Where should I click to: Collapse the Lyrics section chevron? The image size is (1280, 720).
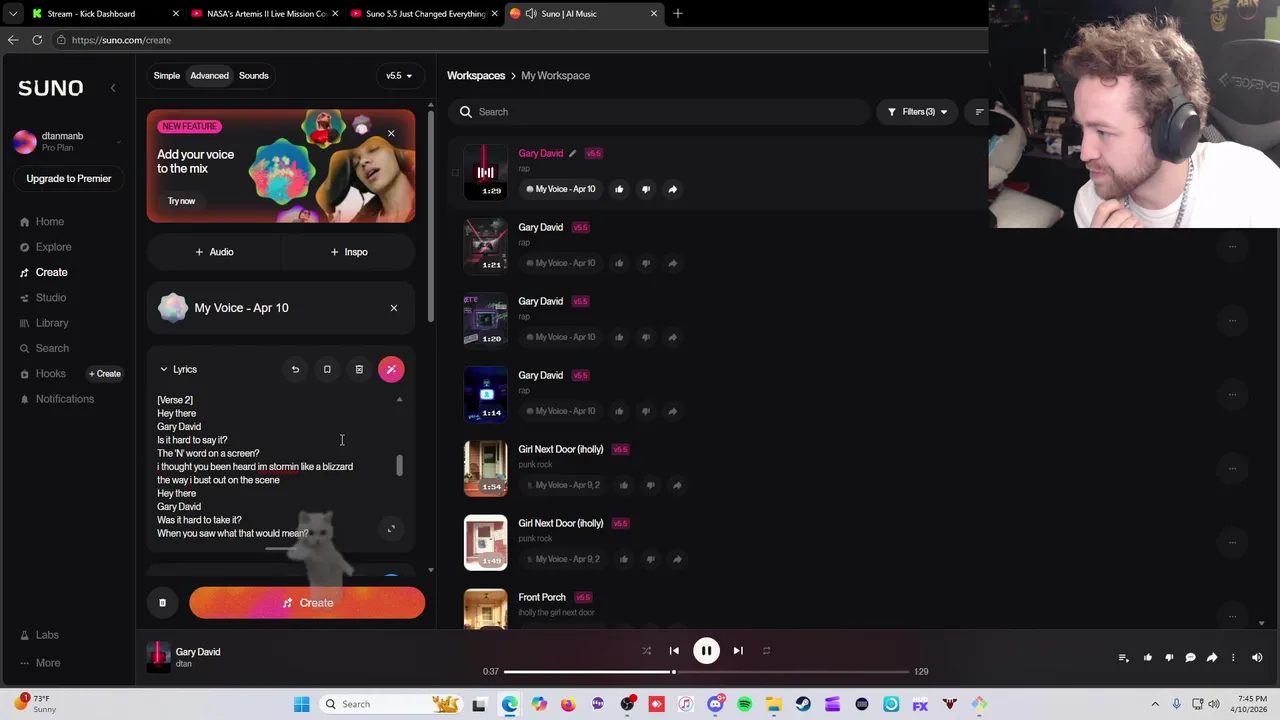[x=164, y=369]
